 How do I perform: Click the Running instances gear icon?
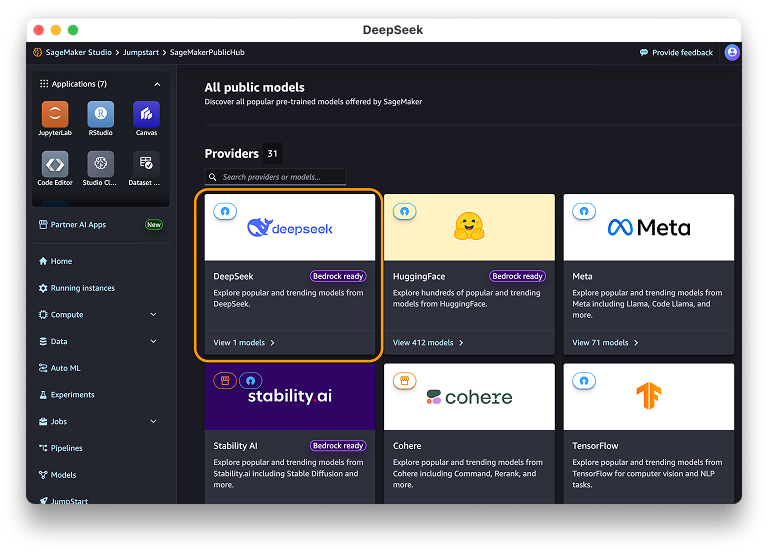(43, 288)
